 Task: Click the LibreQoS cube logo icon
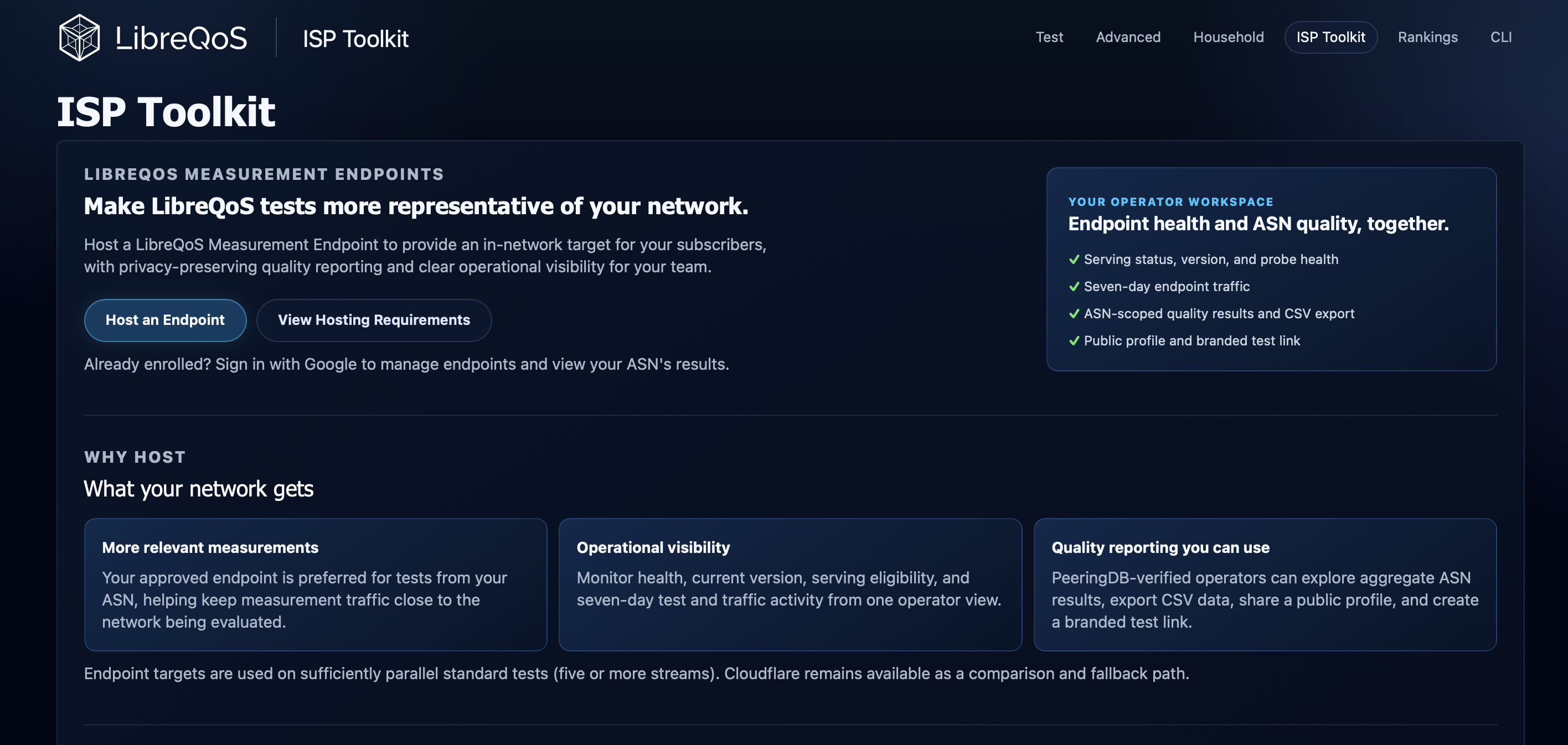pos(79,38)
